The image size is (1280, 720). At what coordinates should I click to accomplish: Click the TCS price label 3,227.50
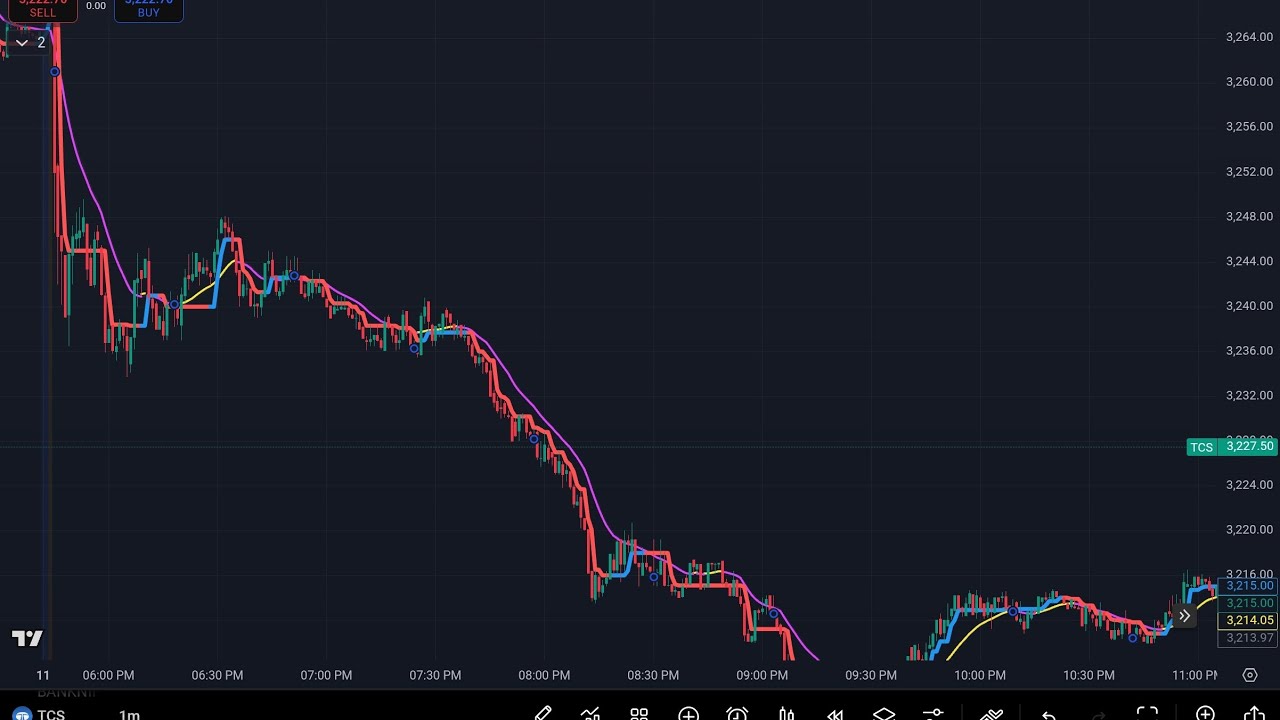point(1231,447)
